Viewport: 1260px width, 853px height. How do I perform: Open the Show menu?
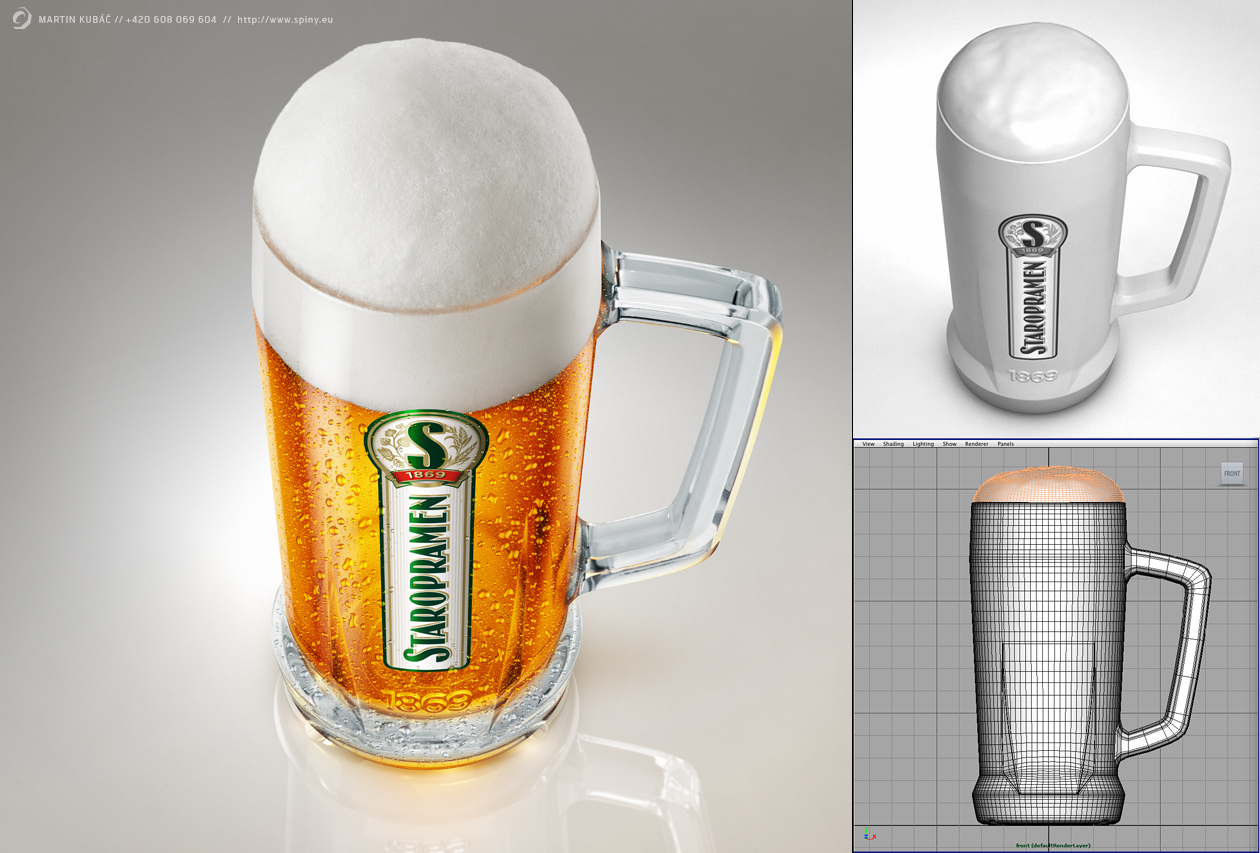pyautogui.click(x=949, y=444)
